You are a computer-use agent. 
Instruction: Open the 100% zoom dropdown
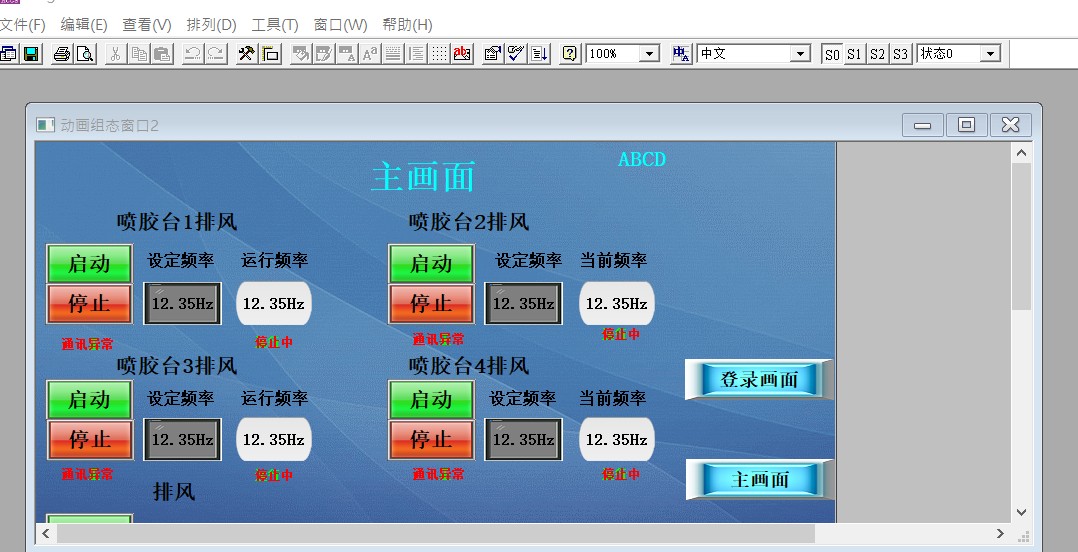pyautogui.click(x=650, y=54)
